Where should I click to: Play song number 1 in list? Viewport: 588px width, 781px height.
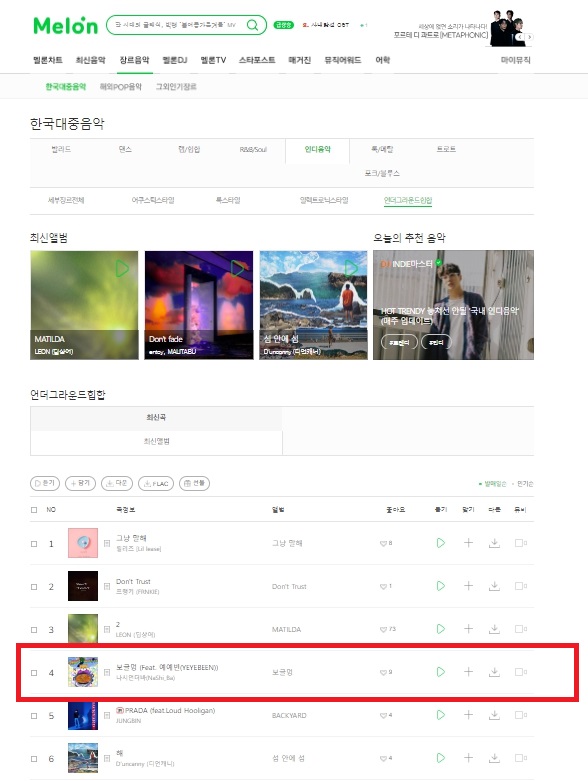[441, 543]
